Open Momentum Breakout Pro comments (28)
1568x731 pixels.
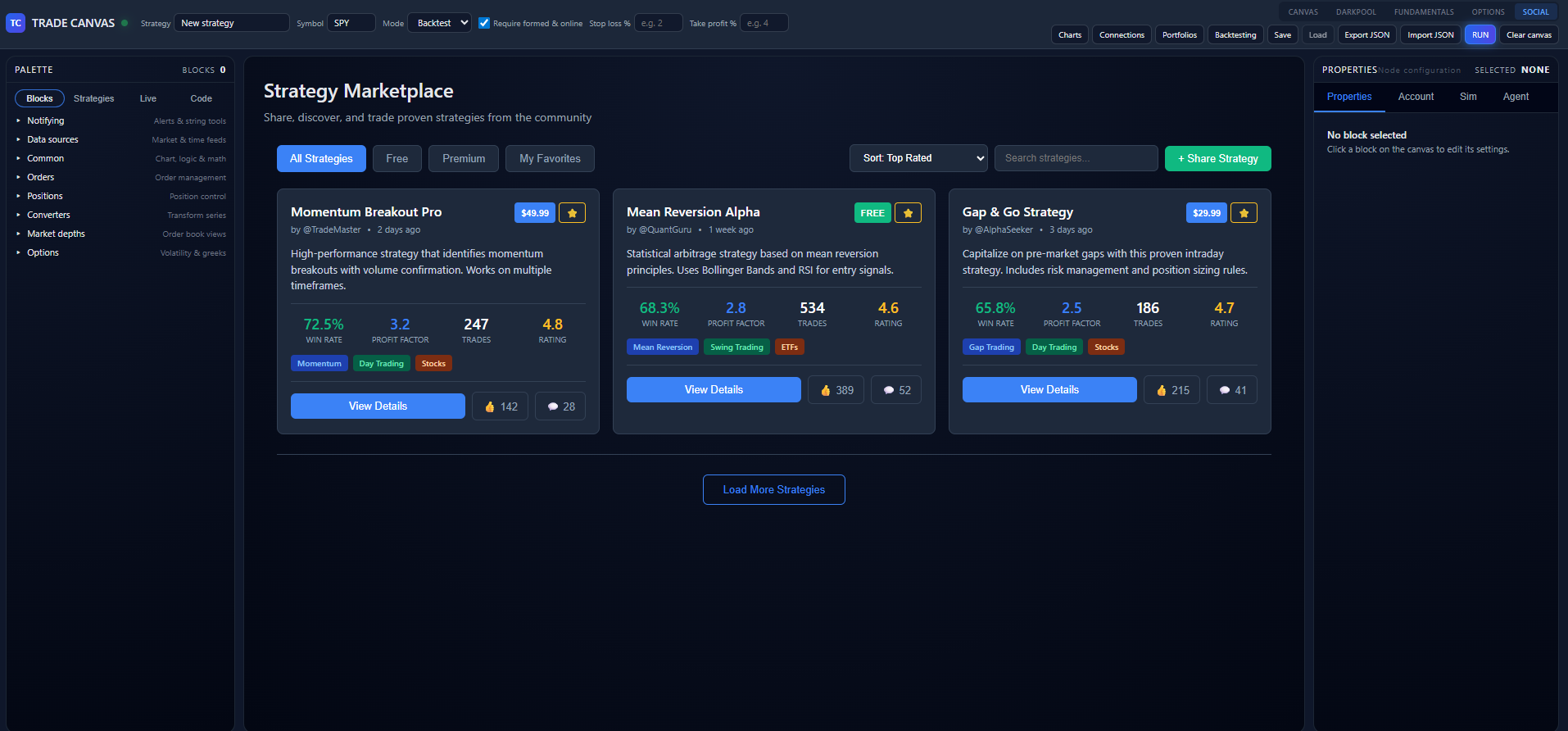[x=560, y=406]
